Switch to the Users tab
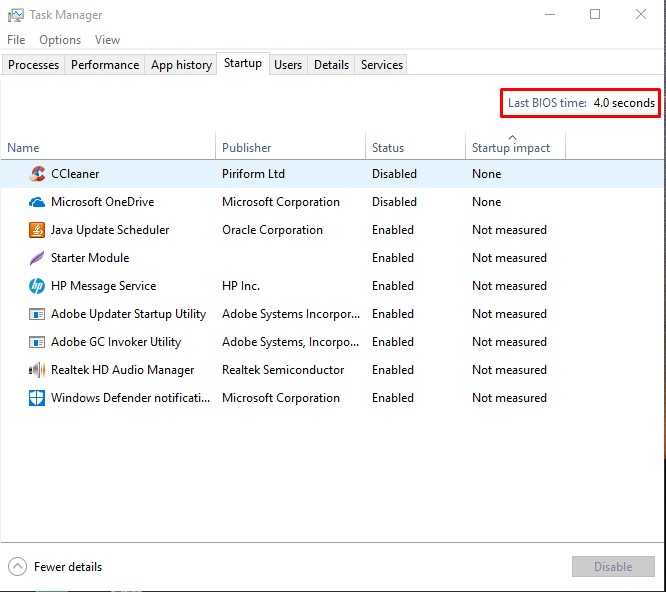The width and height of the screenshot is (666, 592). [288, 65]
